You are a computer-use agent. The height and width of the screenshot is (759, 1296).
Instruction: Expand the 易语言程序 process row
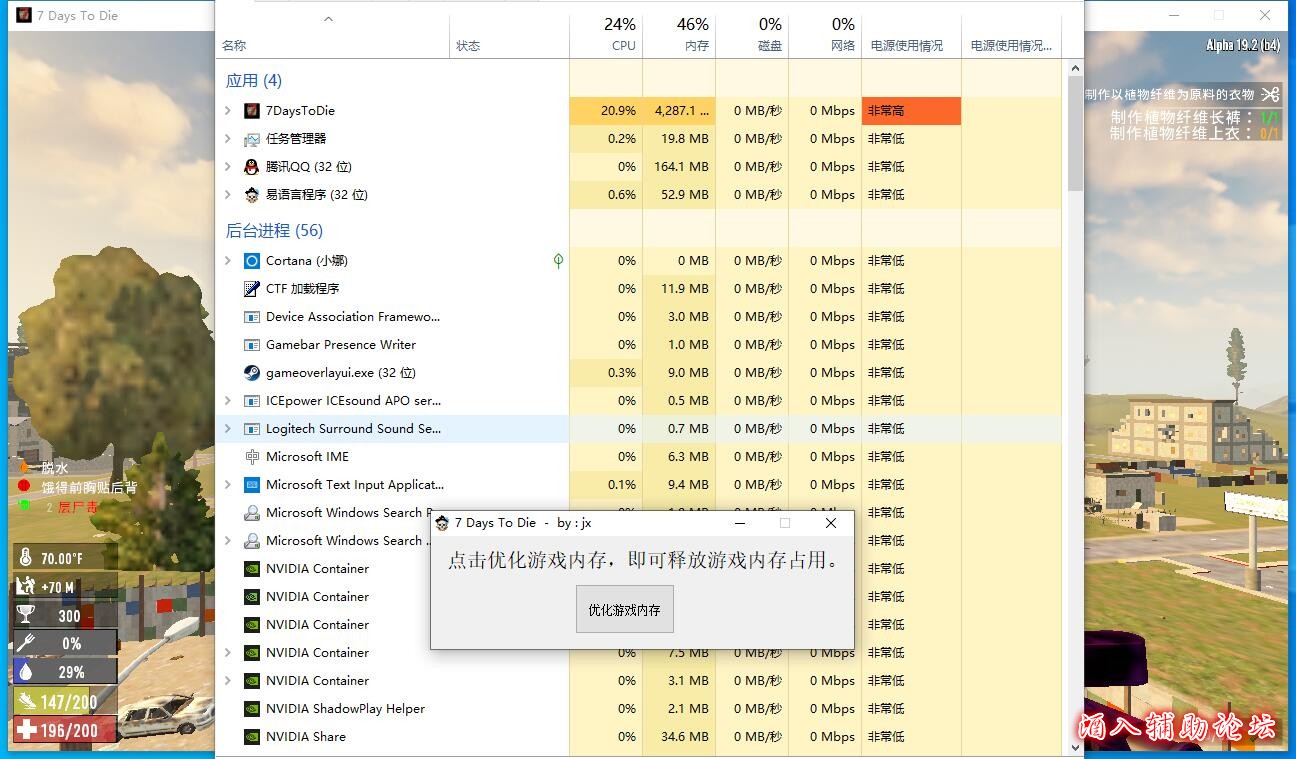[228, 195]
